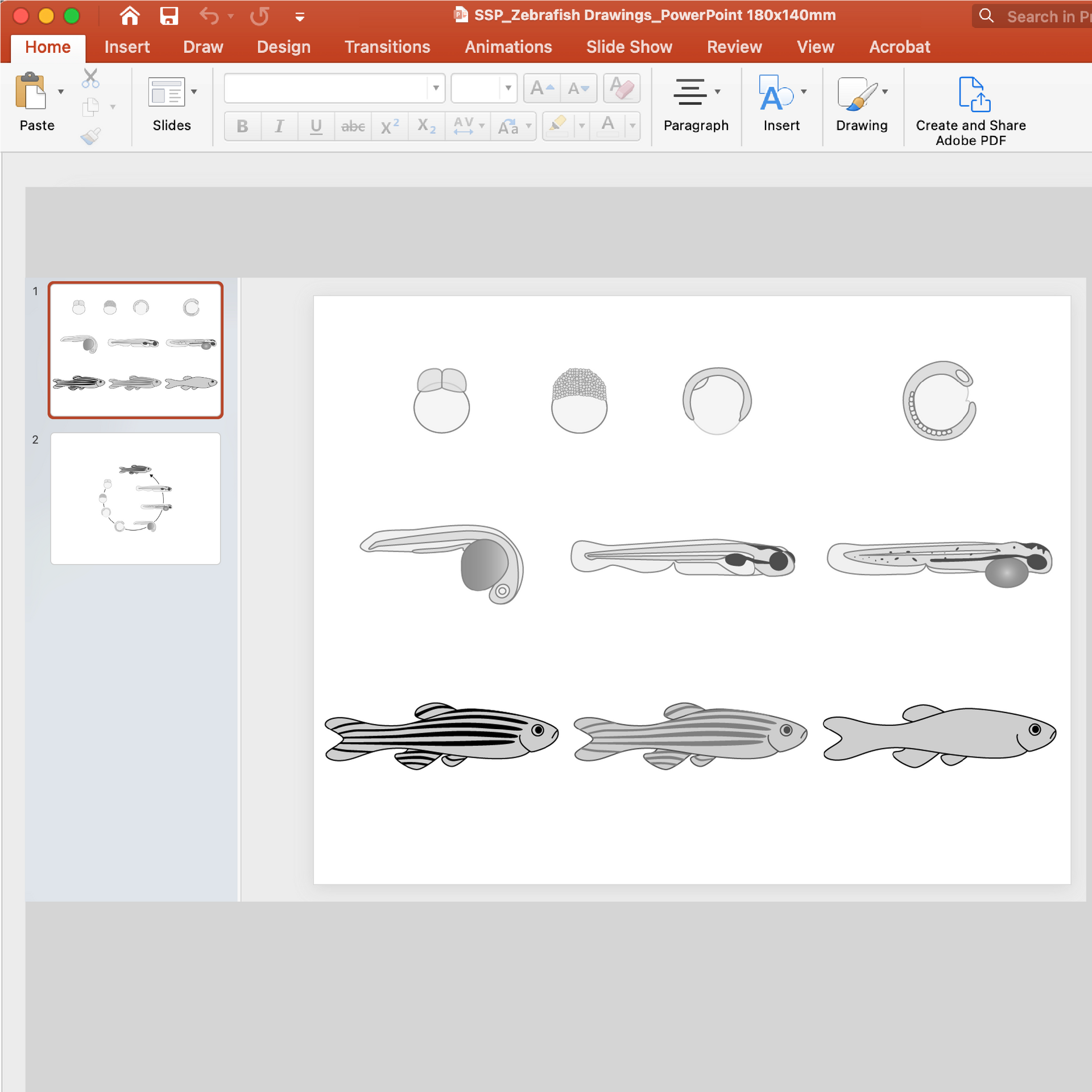Image resolution: width=1092 pixels, height=1092 pixels.
Task: Click Increase Font Size icon
Action: pyautogui.click(x=541, y=88)
